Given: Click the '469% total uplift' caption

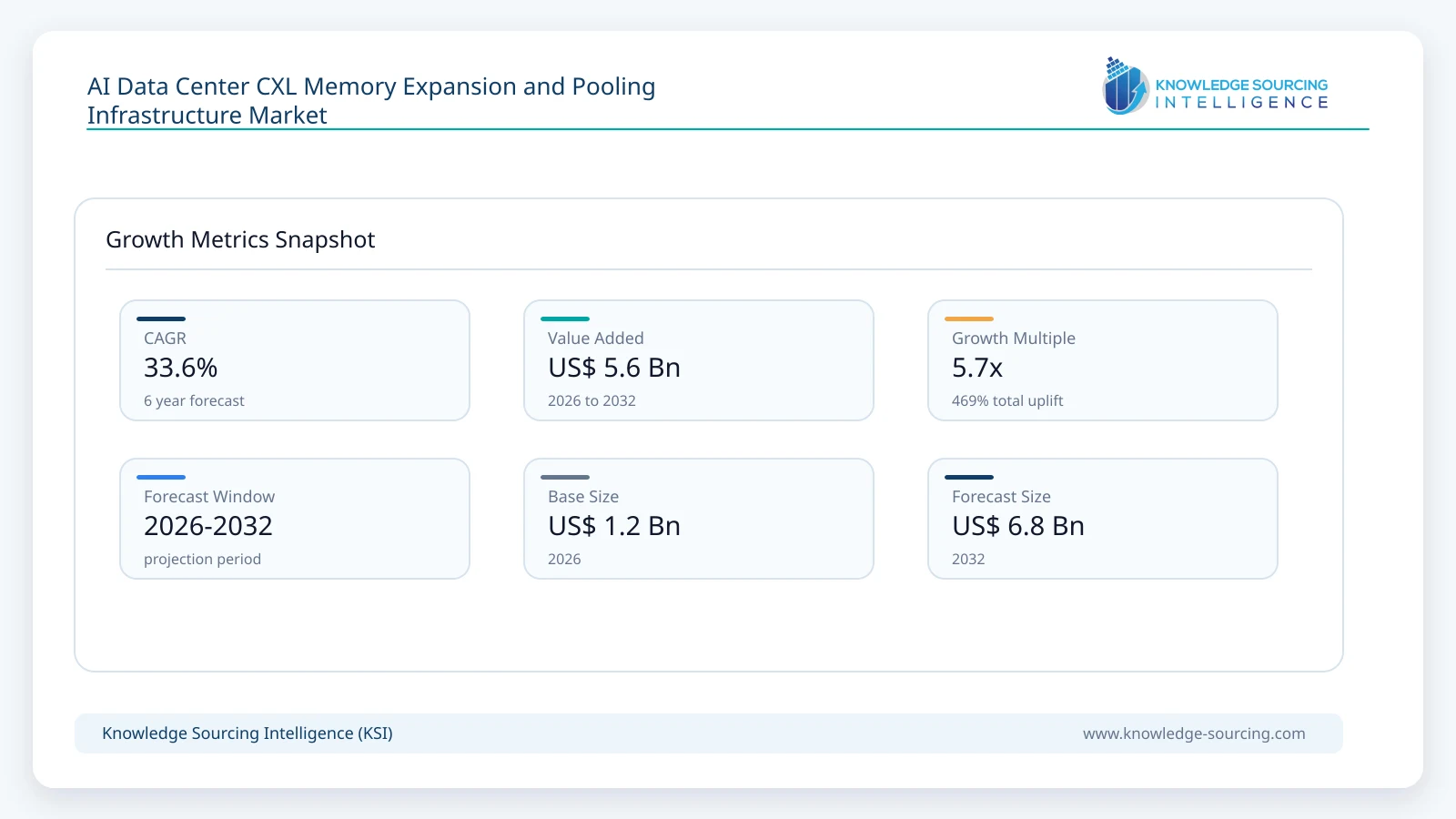Looking at the screenshot, I should pos(1007,400).
